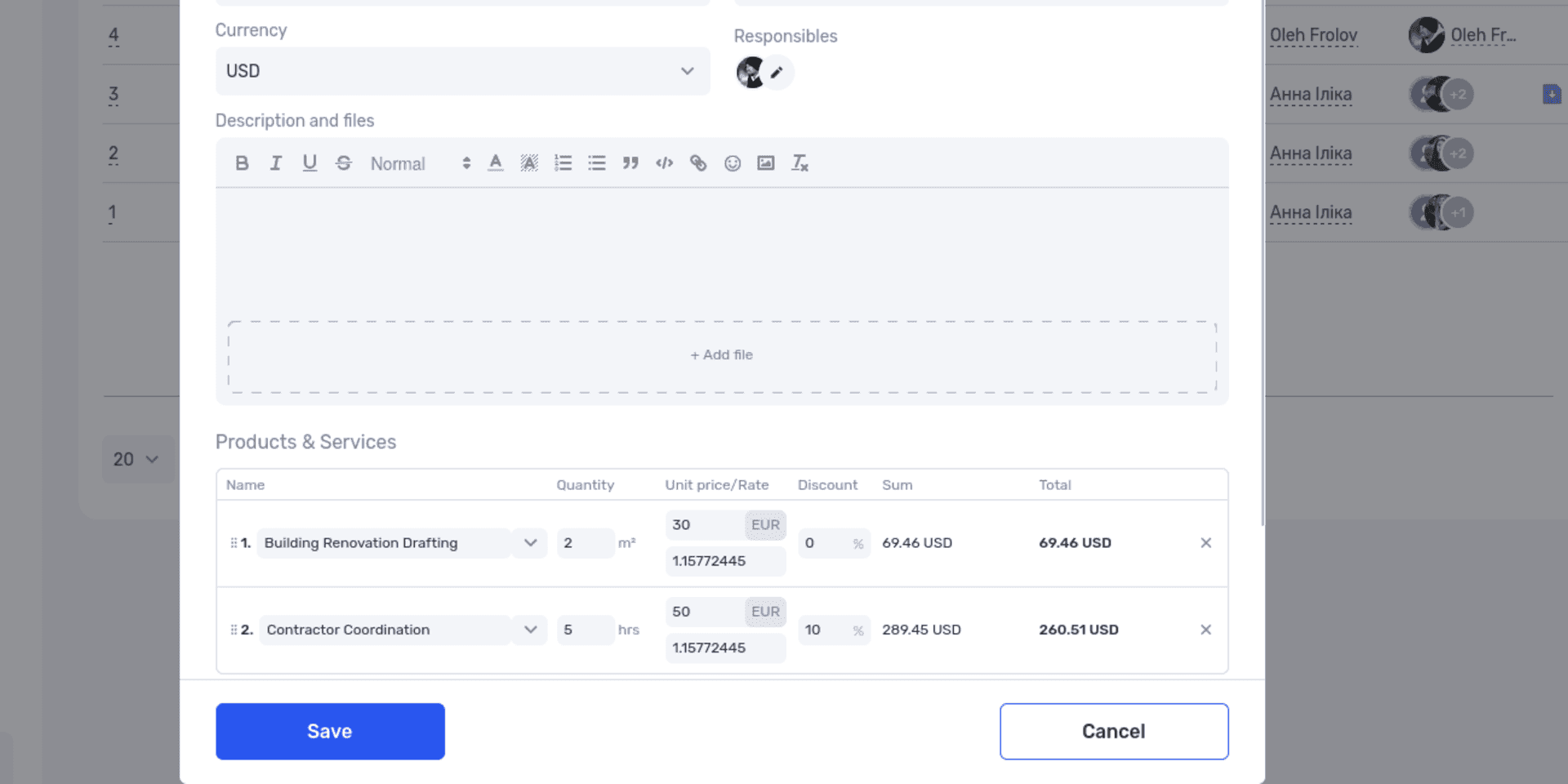Edit unit price field showing 30
Screen dimensions: 1568x784
(705, 525)
